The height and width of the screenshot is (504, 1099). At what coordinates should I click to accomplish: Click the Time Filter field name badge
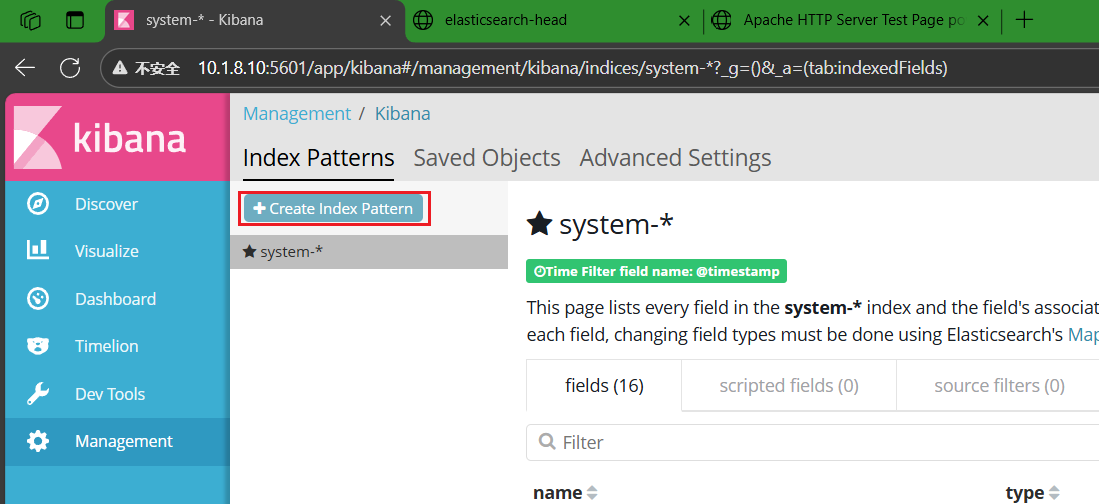[x=656, y=272]
